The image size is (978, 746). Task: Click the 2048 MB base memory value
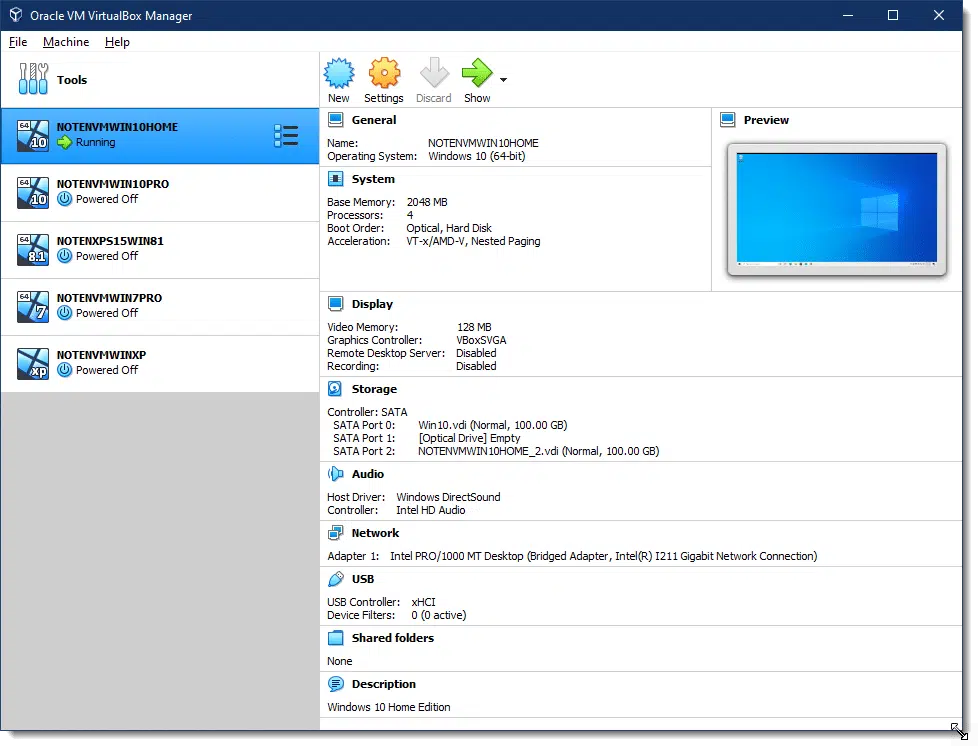click(x=427, y=202)
